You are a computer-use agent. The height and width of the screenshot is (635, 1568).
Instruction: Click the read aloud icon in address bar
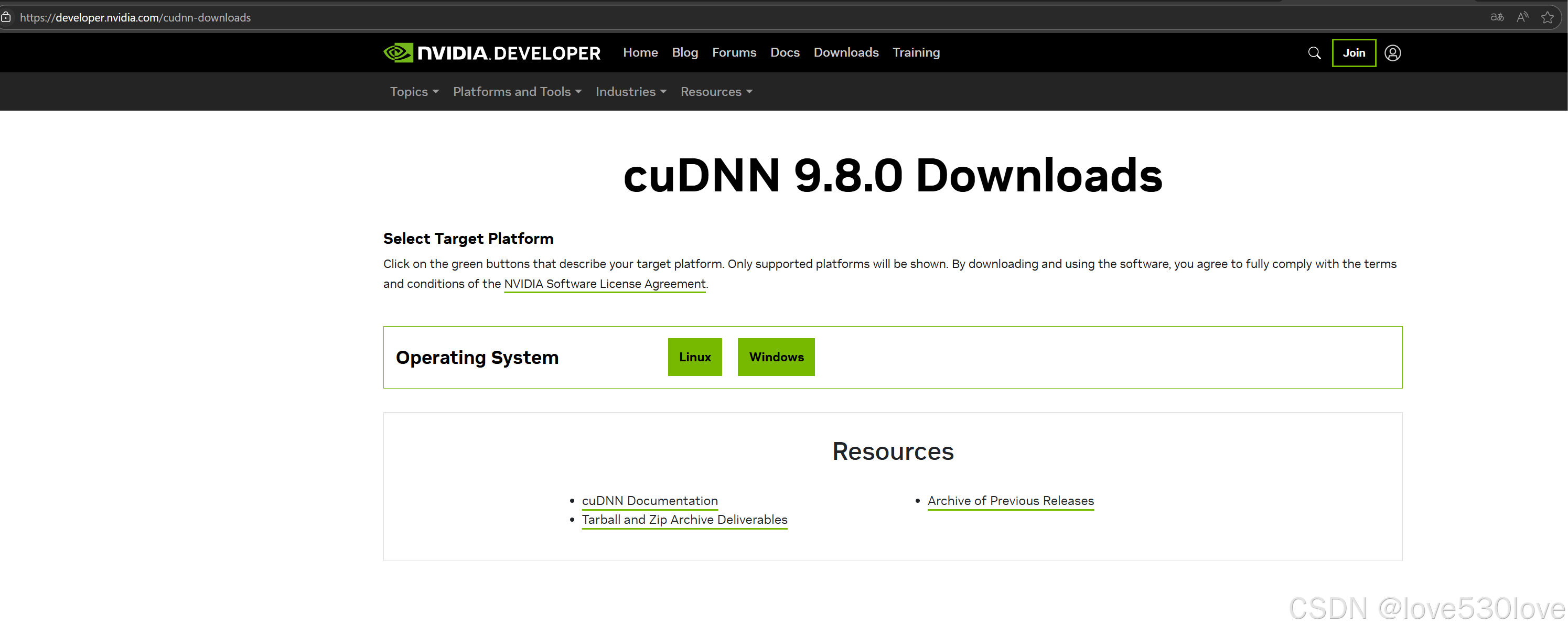[1522, 17]
